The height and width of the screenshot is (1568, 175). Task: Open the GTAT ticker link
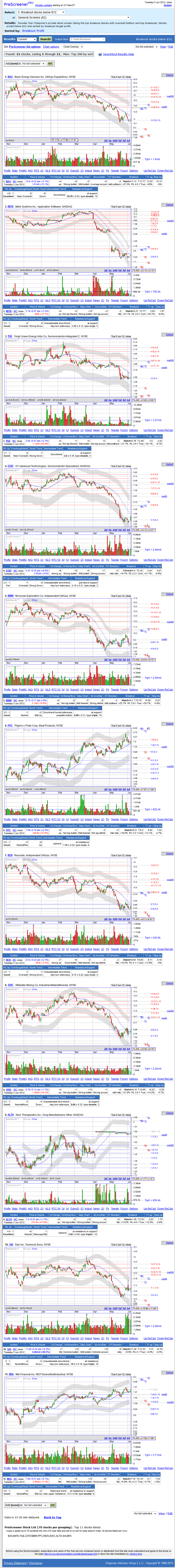click(x=10, y=466)
